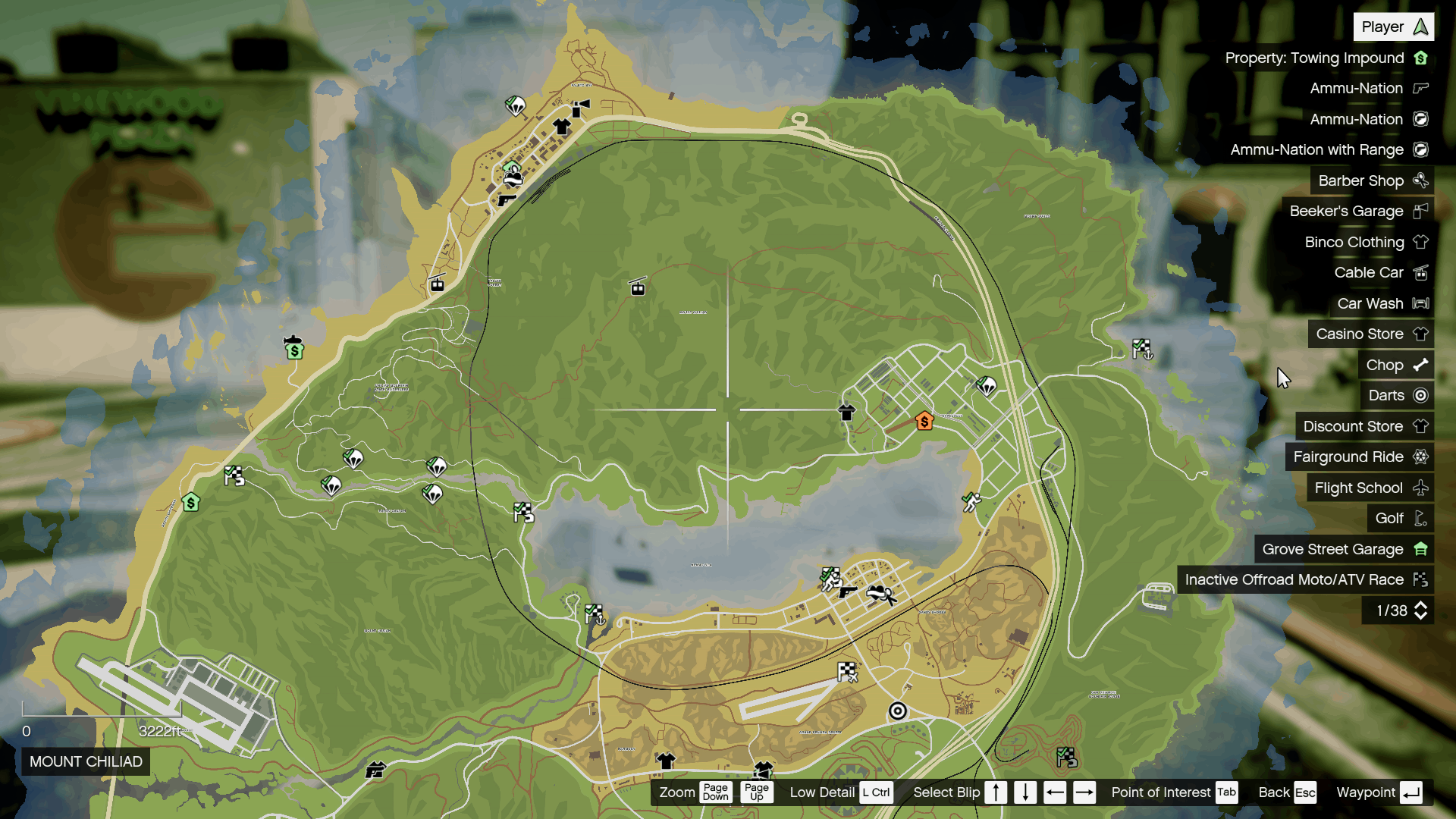Select Fairground Ride legend entry
The image size is (1456, 819).
pos(1359,457)
